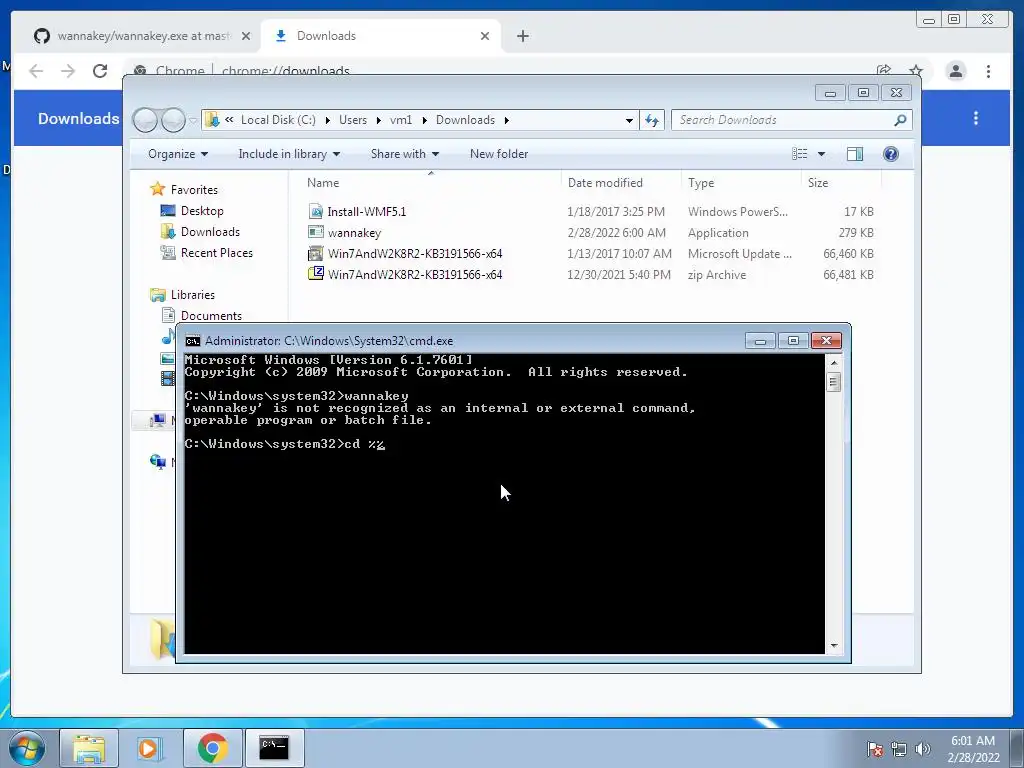This screenshot has width=1024, height=768.
Task: Click the Action Center flag tray icon
Action: tap(875, 748)
